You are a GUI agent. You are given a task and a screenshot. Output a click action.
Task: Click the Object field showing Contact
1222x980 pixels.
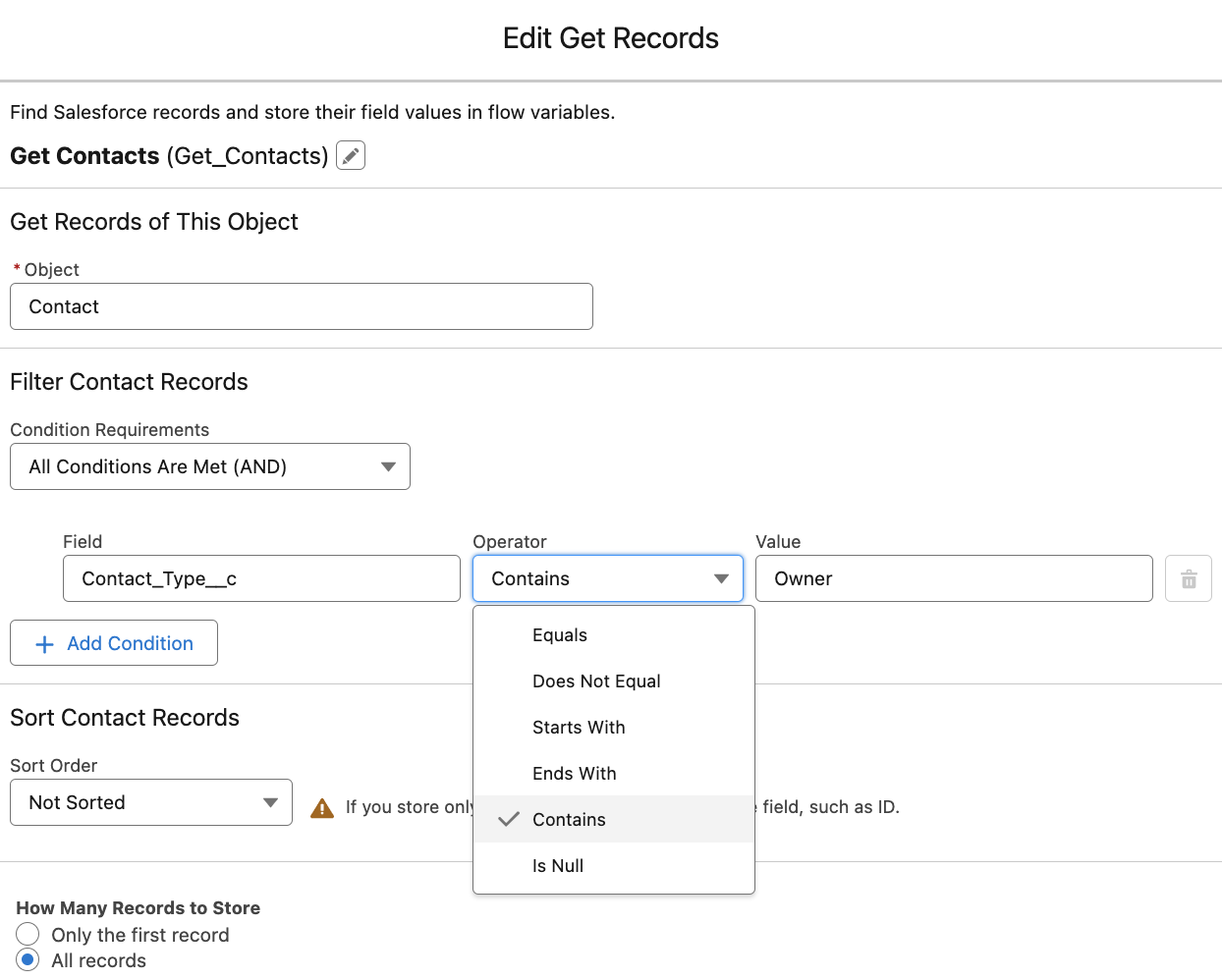coord(302,306)
